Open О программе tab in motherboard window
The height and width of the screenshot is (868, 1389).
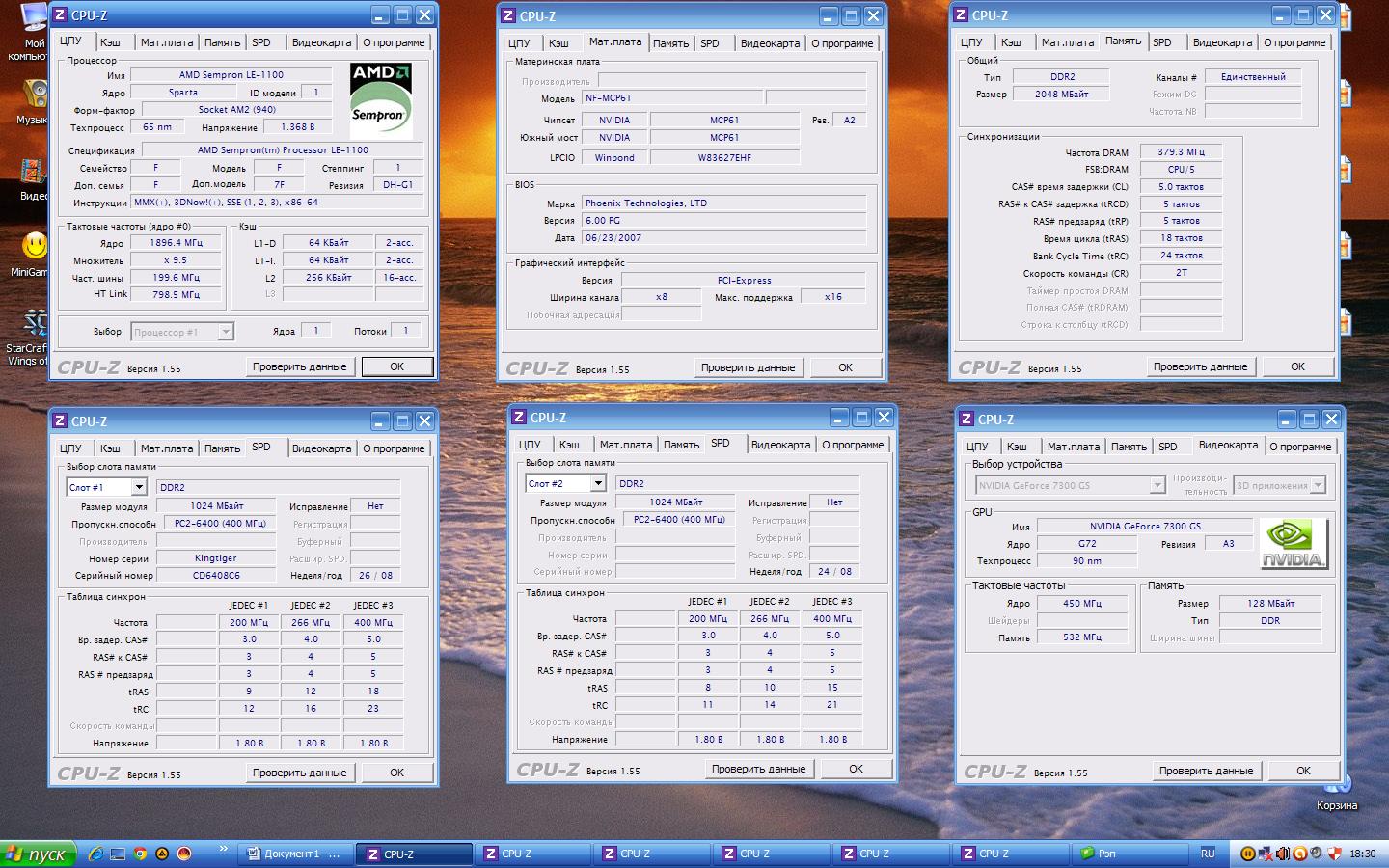tap(842, 43)
